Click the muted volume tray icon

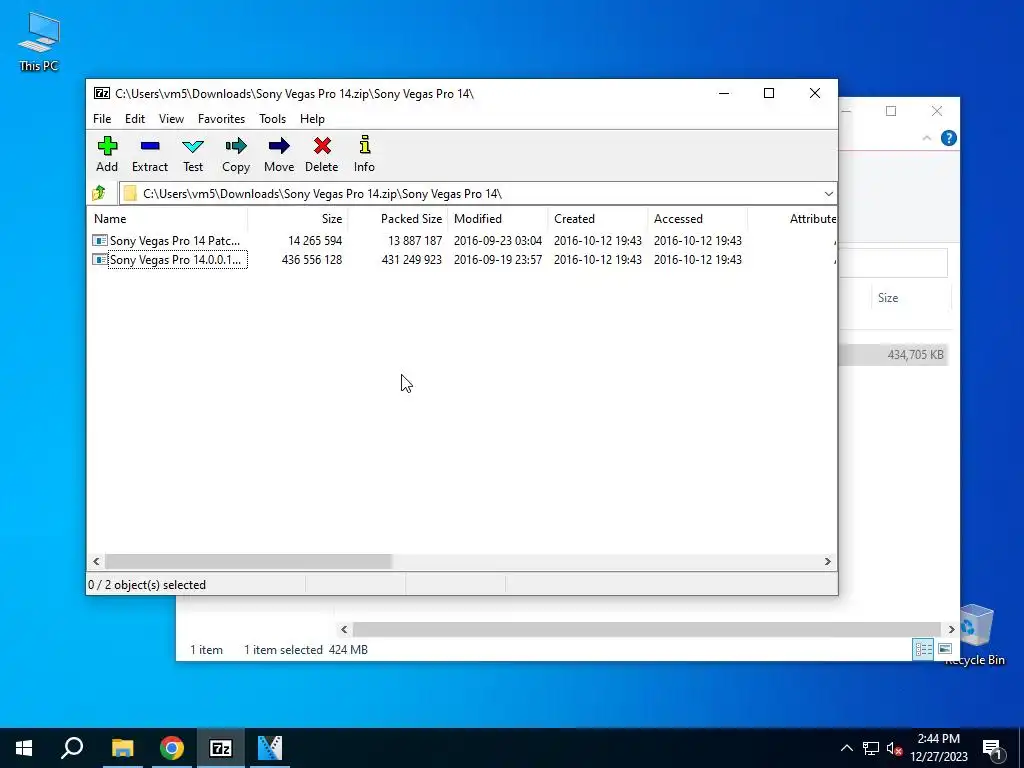coord(894,748)
